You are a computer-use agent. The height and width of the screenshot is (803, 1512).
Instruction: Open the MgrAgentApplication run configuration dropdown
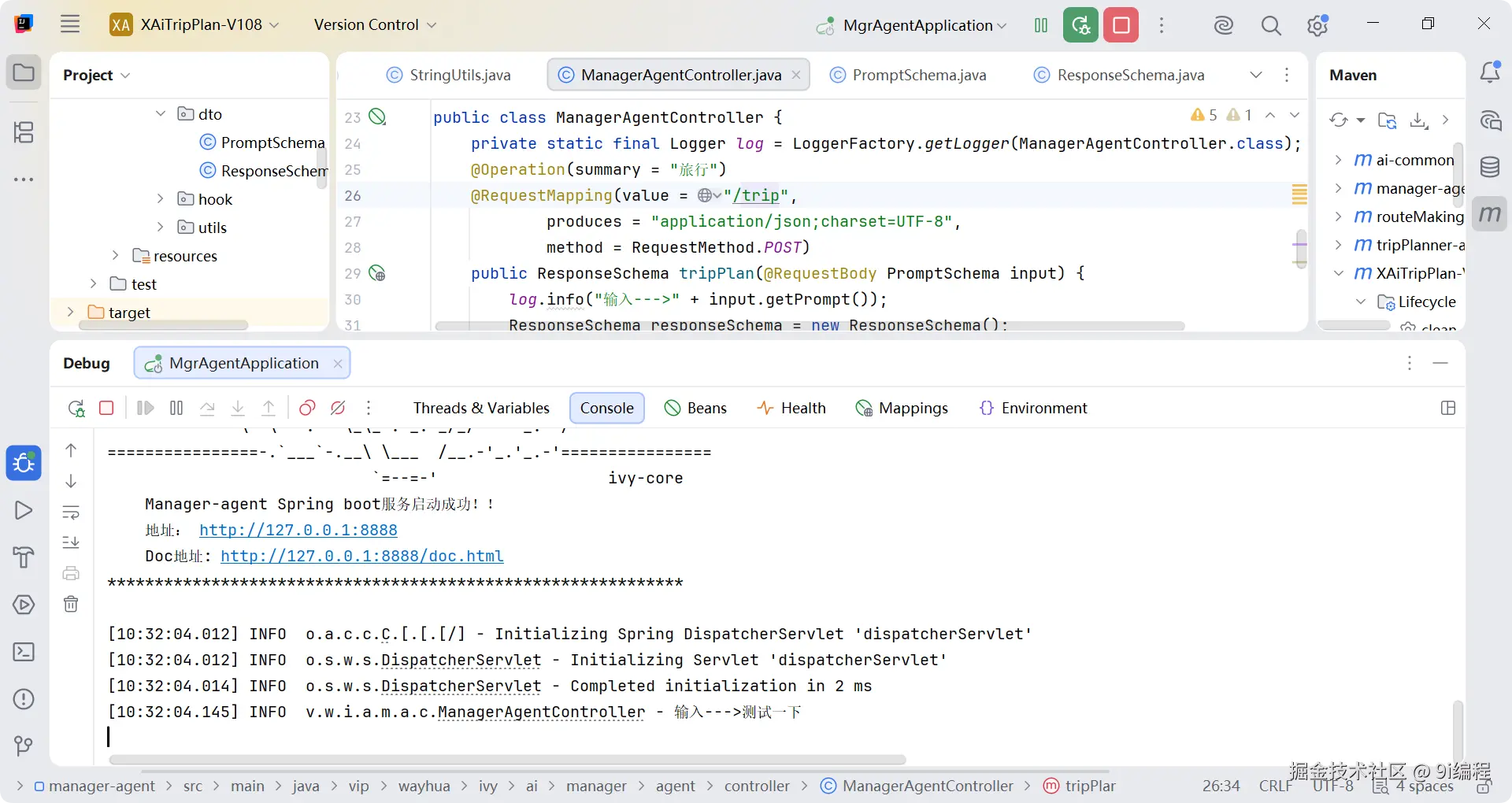[x=912, y=25]
